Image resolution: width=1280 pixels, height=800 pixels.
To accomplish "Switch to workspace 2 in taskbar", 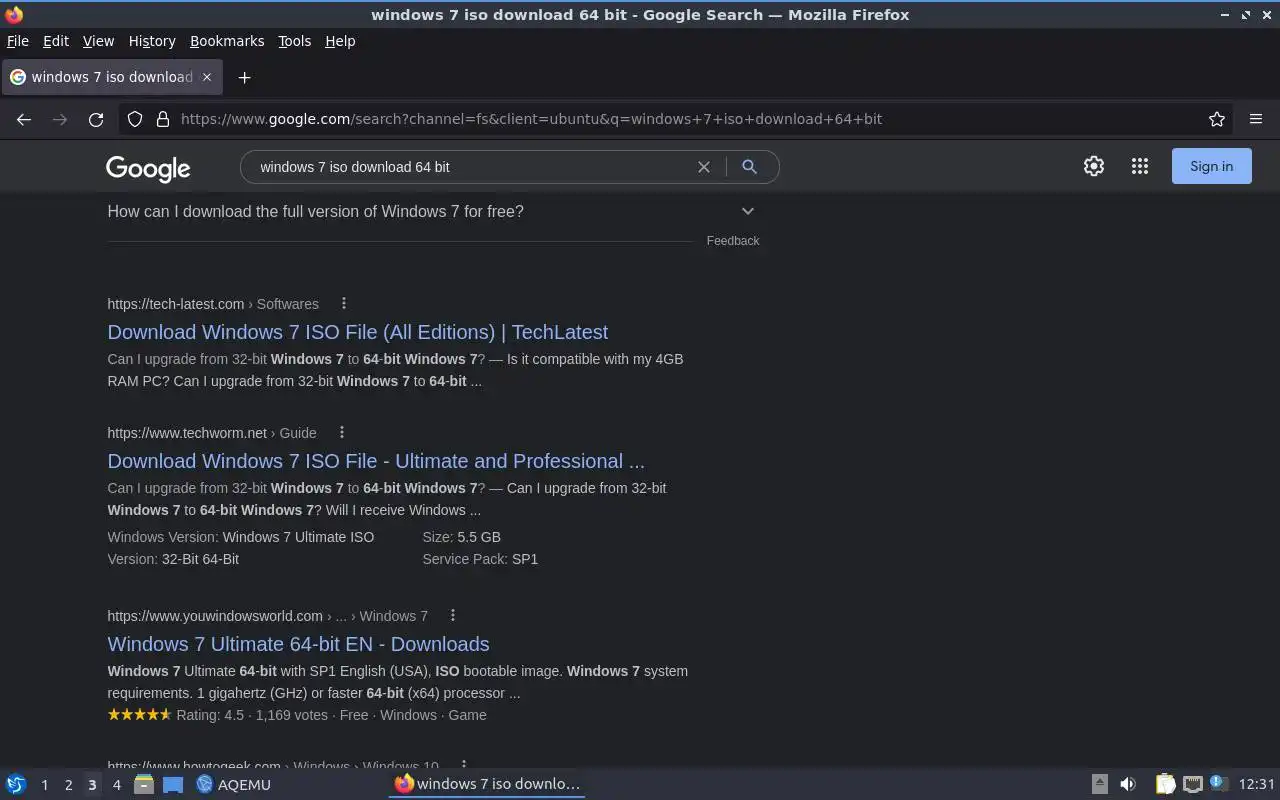I will click(68, 784).
